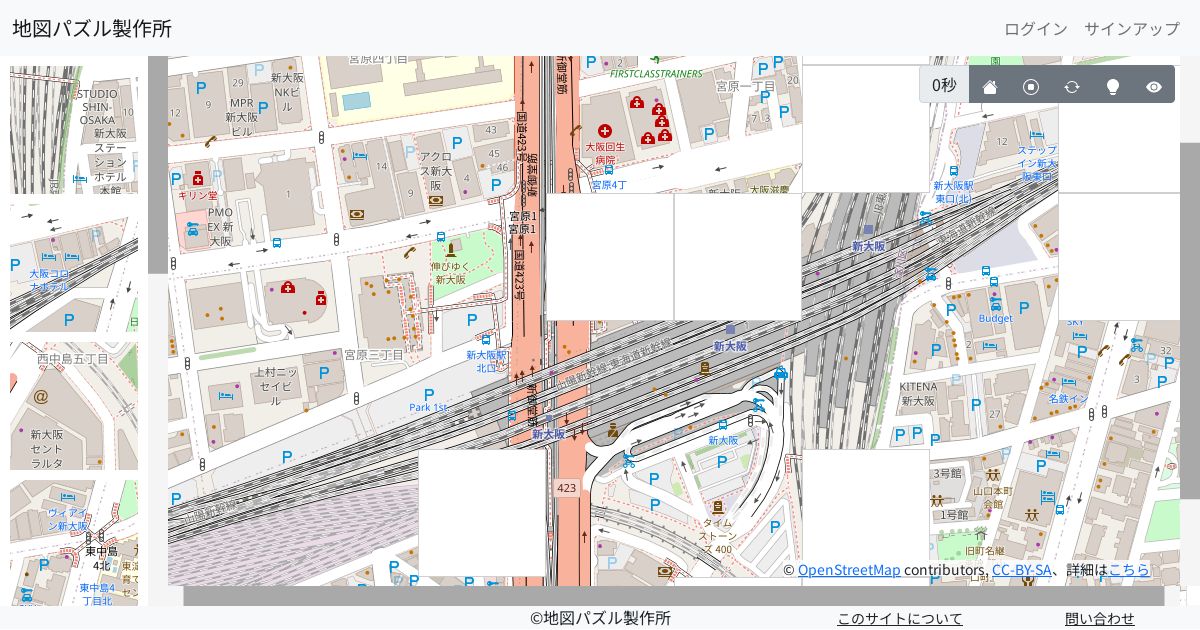
Task: Open the このサイトについて footer link
Action: tap(899, 618)
